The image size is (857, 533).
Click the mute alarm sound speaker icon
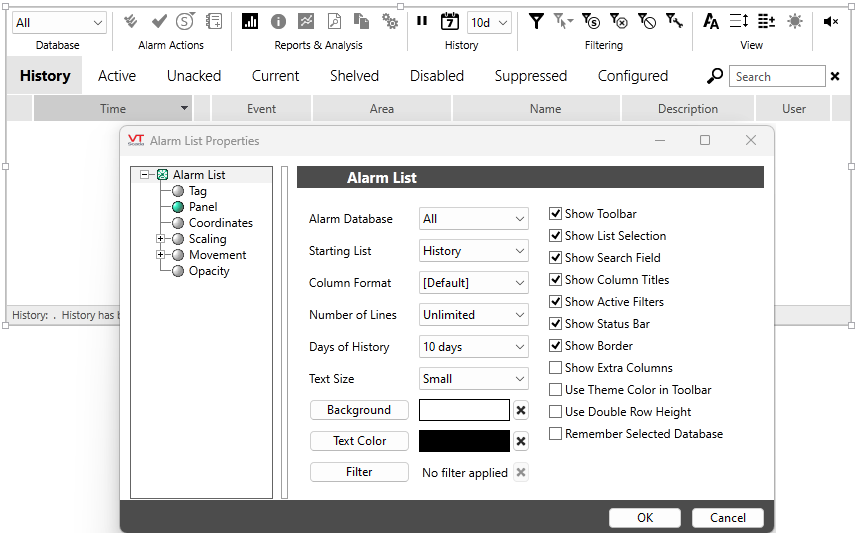click(830, 21)
